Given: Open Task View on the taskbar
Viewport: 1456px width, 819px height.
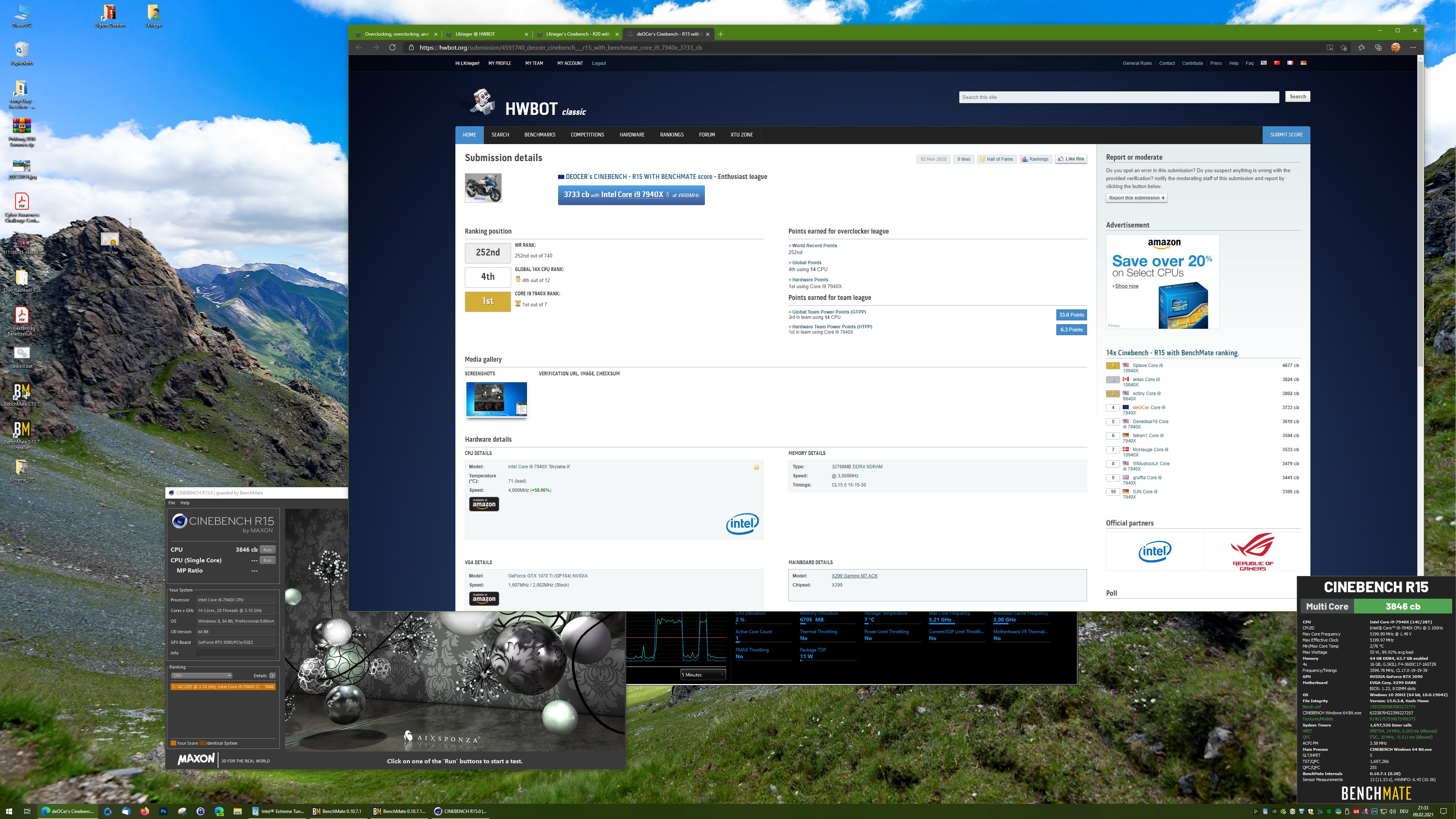Looking at the screenshot, I should (27, 811).
